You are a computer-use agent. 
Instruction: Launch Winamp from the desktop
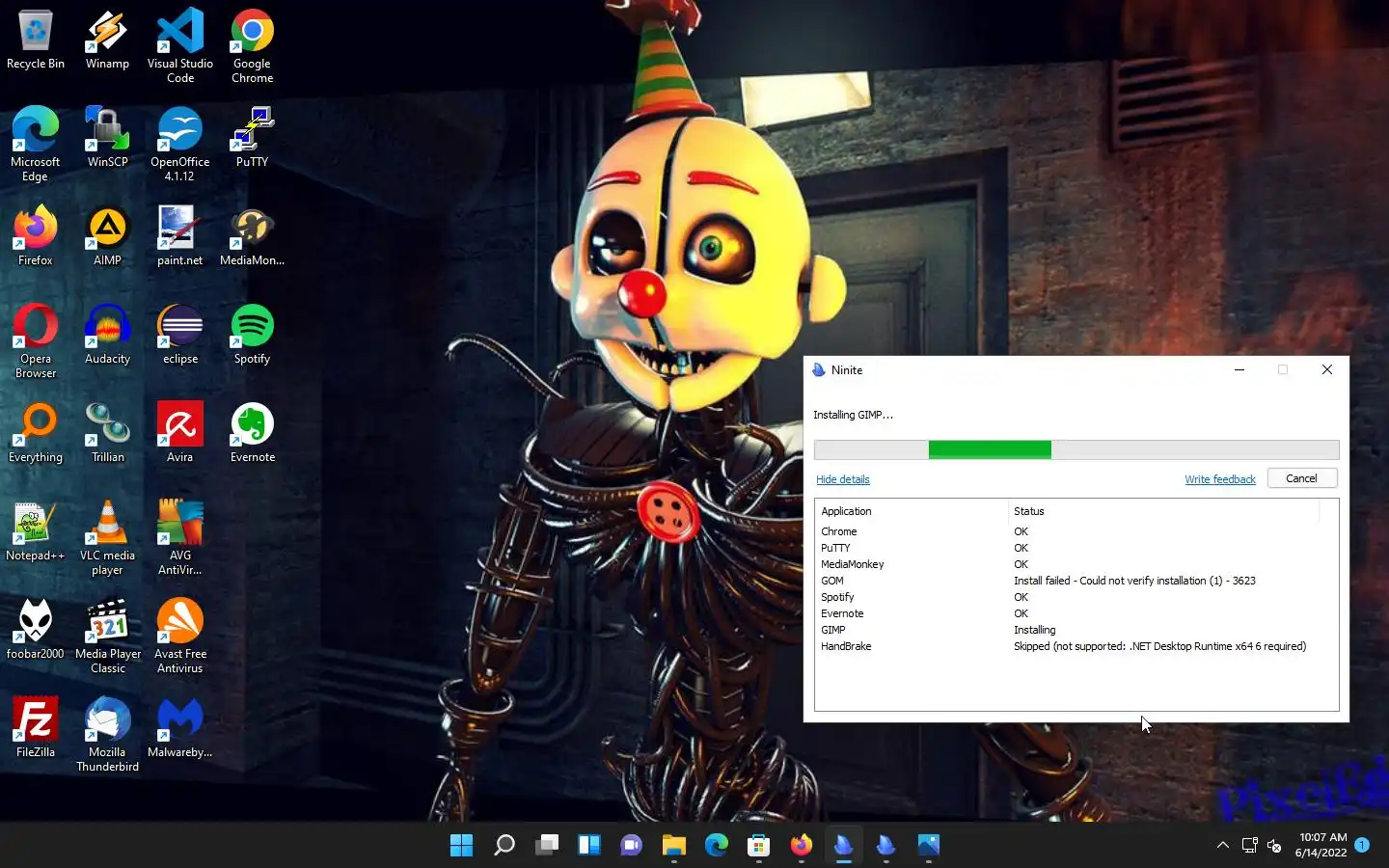click(107, 41)
